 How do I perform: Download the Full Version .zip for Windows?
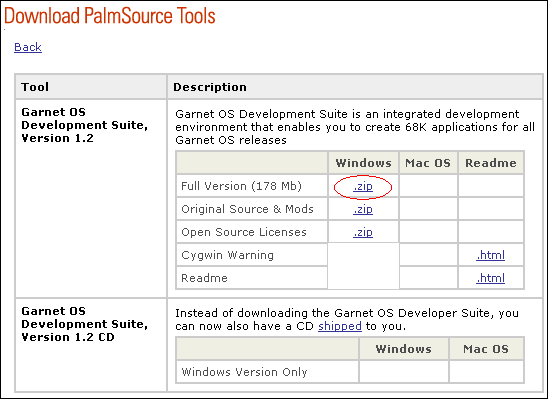[363, 187]
